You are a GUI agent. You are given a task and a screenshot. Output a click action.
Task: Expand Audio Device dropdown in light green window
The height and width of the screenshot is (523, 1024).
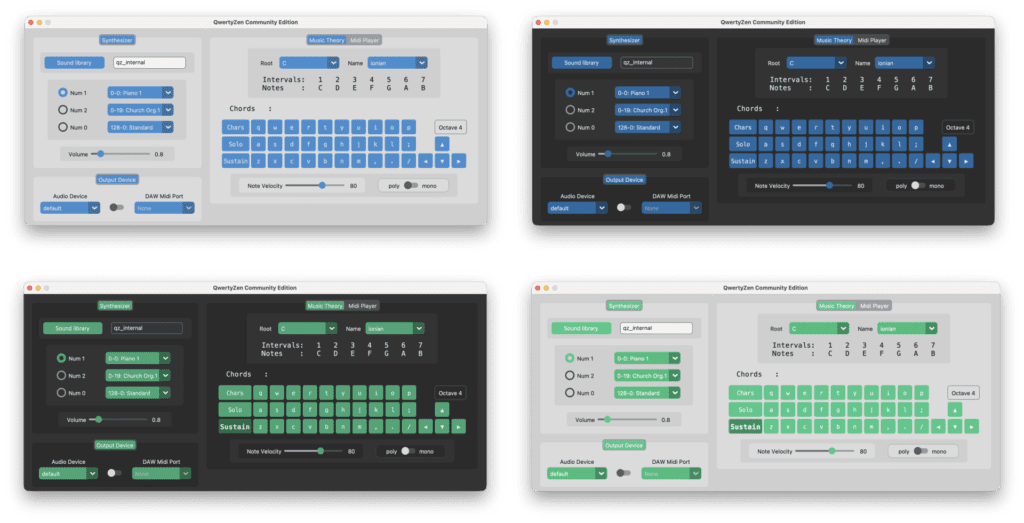tap(576, 473)
